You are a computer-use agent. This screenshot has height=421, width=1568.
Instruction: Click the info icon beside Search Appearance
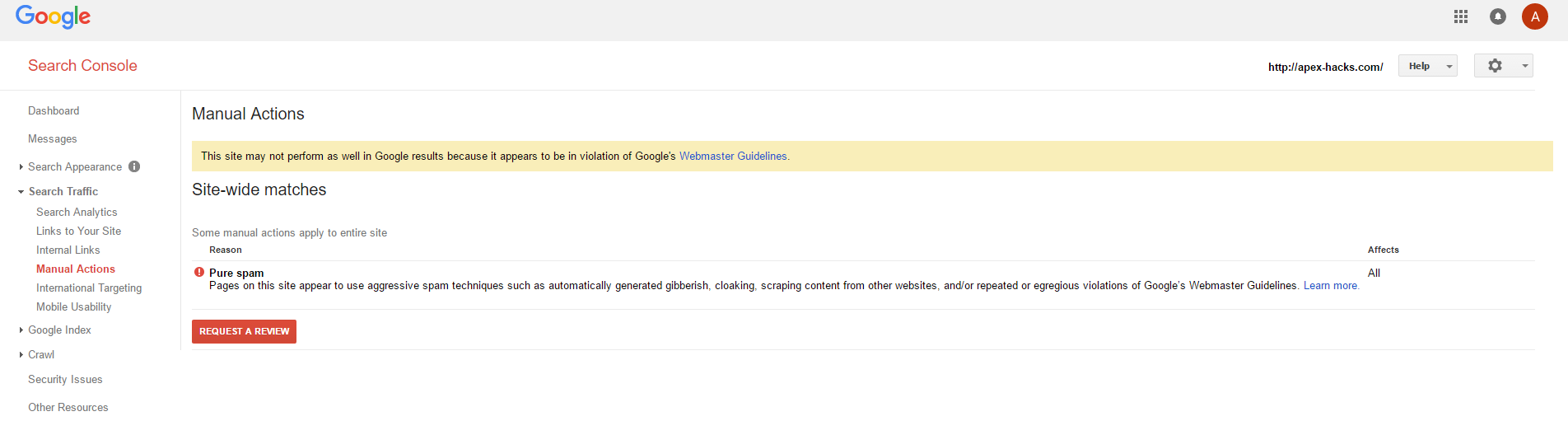(x=134, y=166)
